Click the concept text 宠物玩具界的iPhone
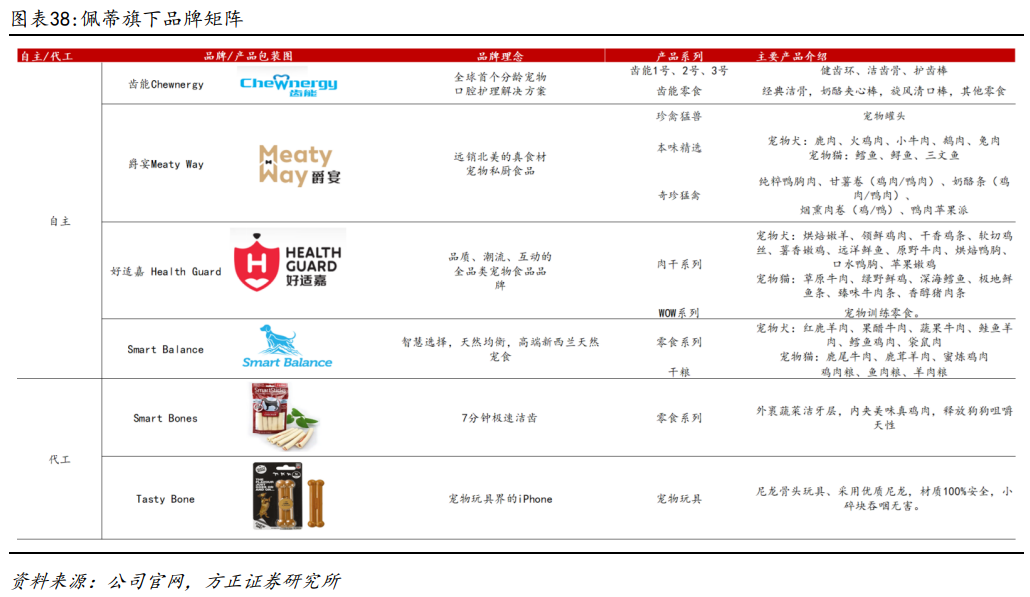The image size is (1030, 597). [x=500, y=499]
